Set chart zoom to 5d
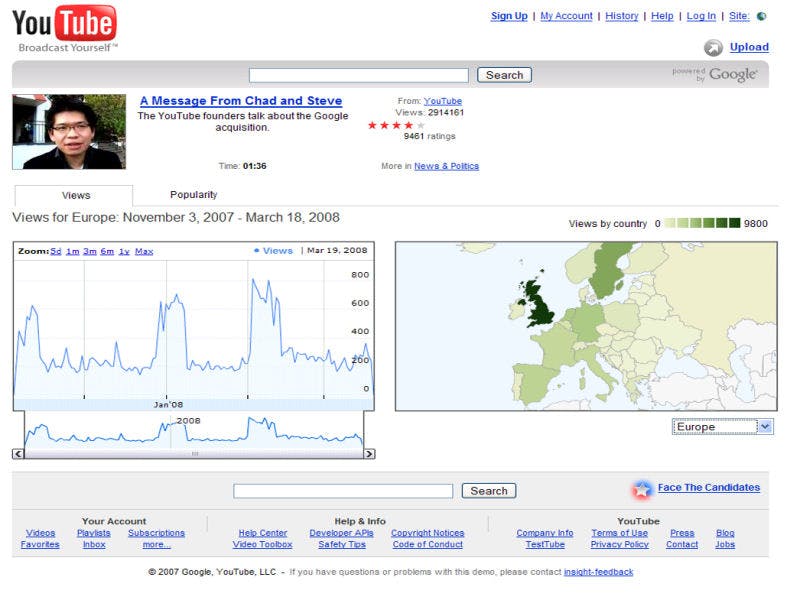 (x=56, y=251)
